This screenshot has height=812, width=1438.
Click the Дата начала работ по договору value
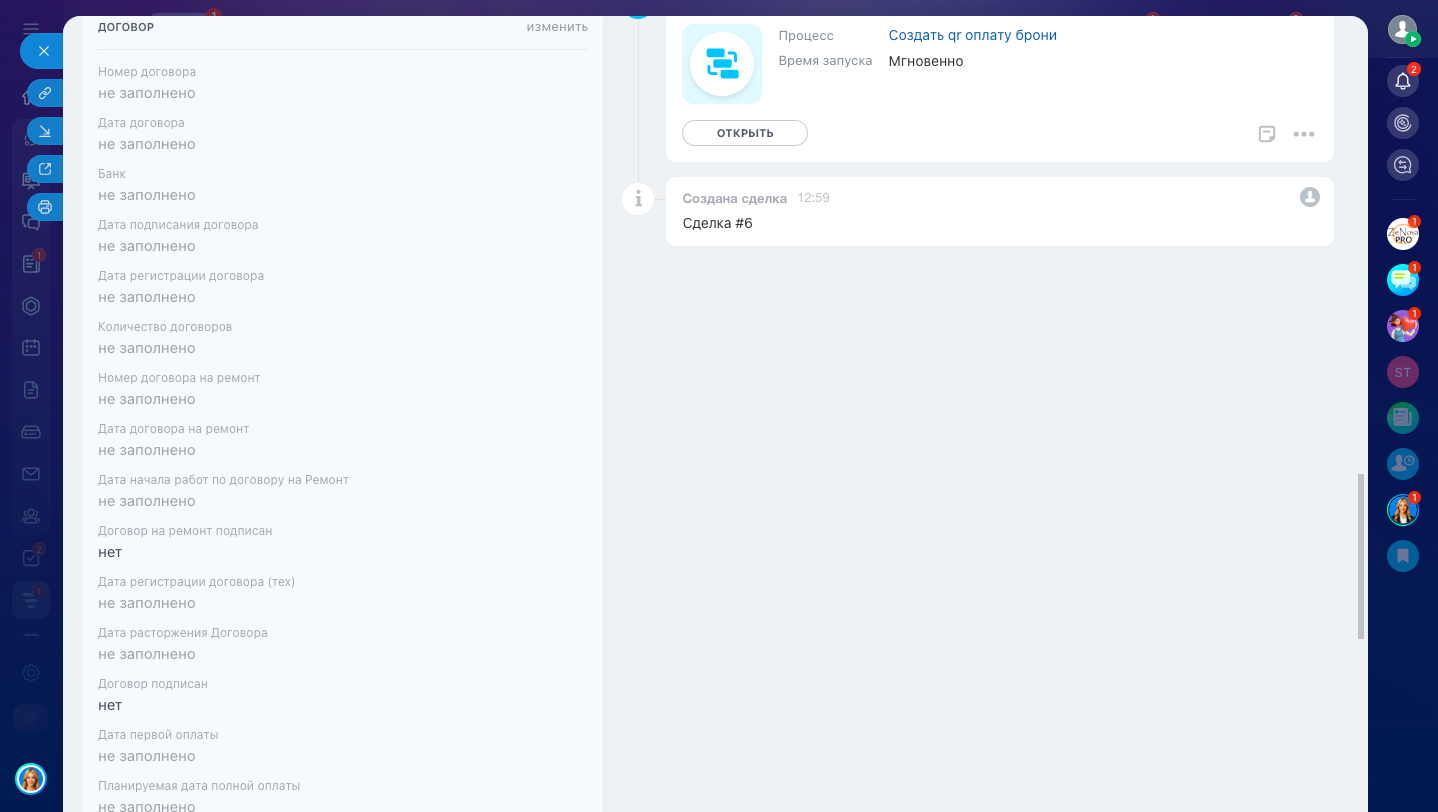pyautogui.click(x=147, y=501)
